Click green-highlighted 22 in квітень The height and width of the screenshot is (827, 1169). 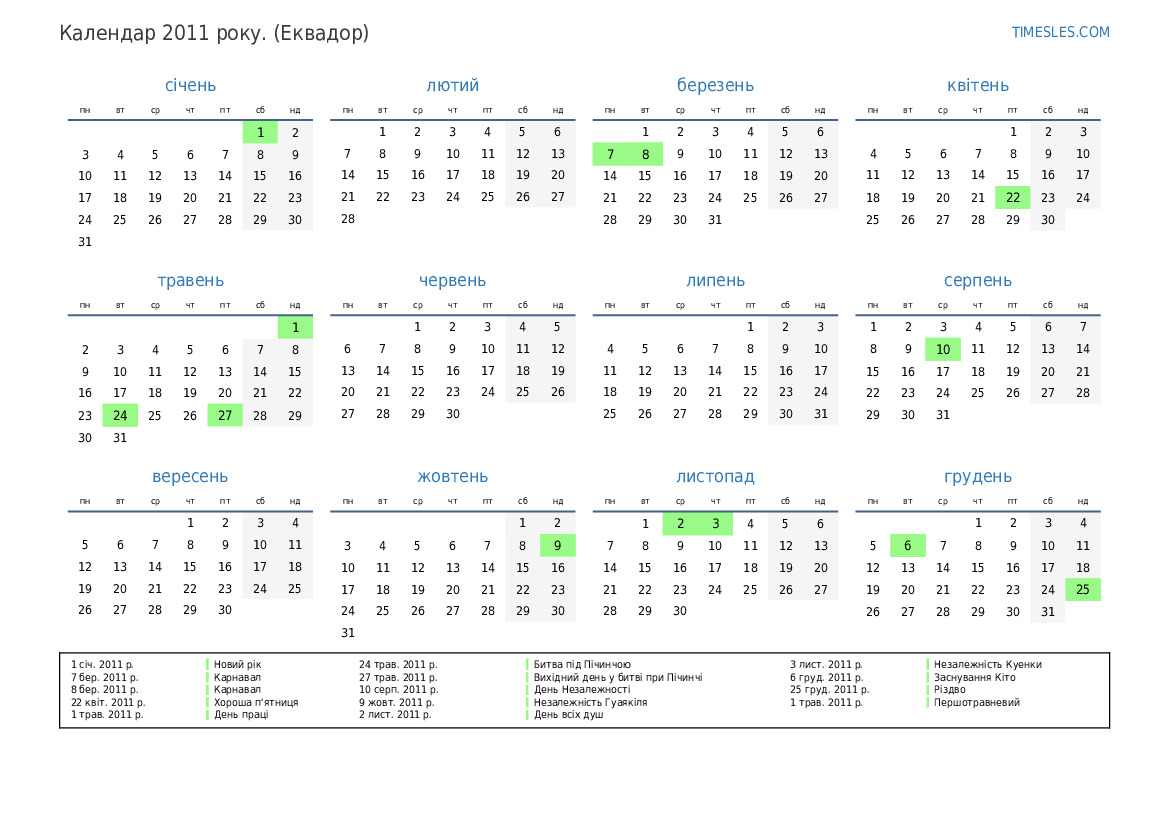[1012, 198]
